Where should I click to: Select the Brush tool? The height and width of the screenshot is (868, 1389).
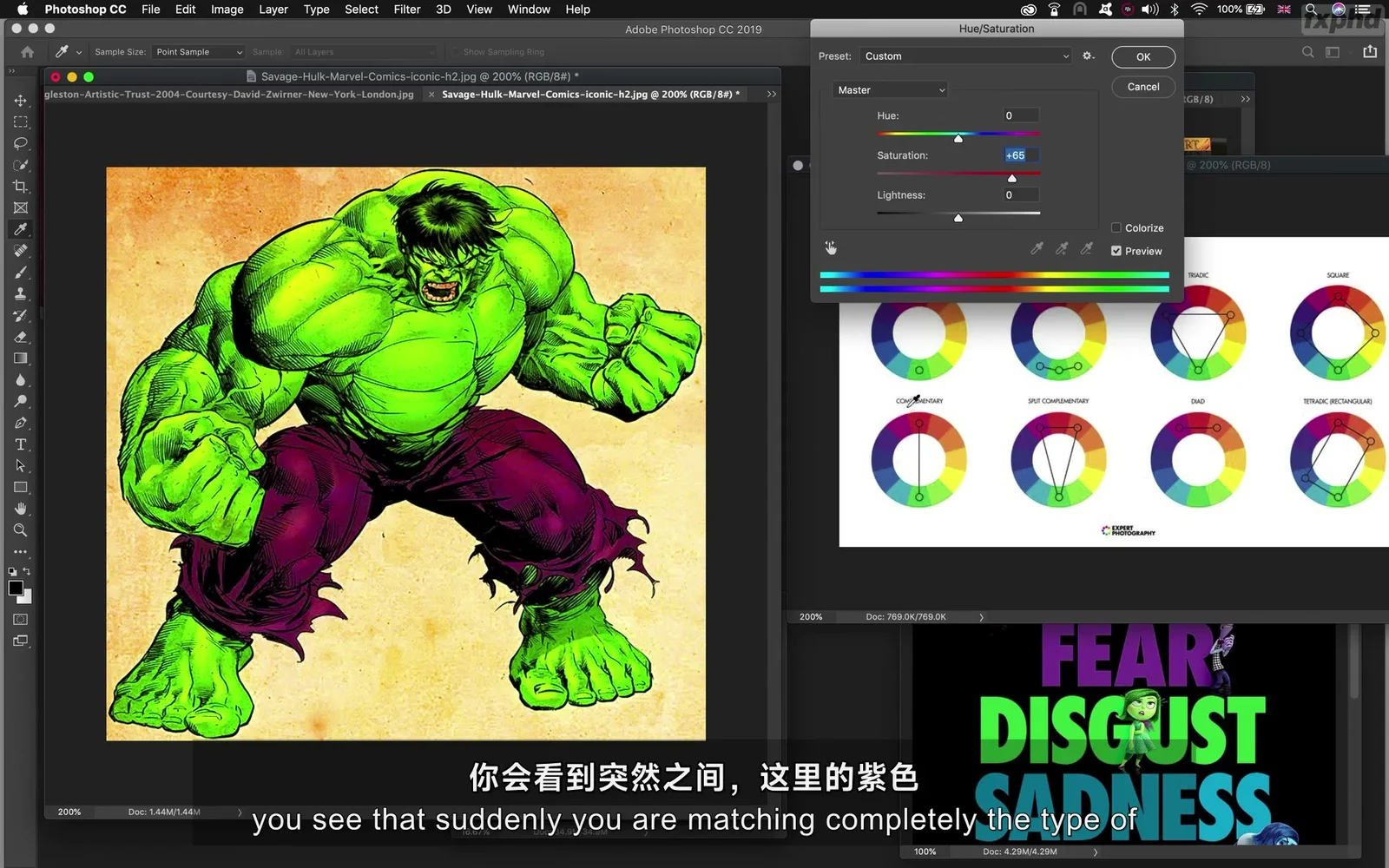pyautogui.click(x=21, y=273)
